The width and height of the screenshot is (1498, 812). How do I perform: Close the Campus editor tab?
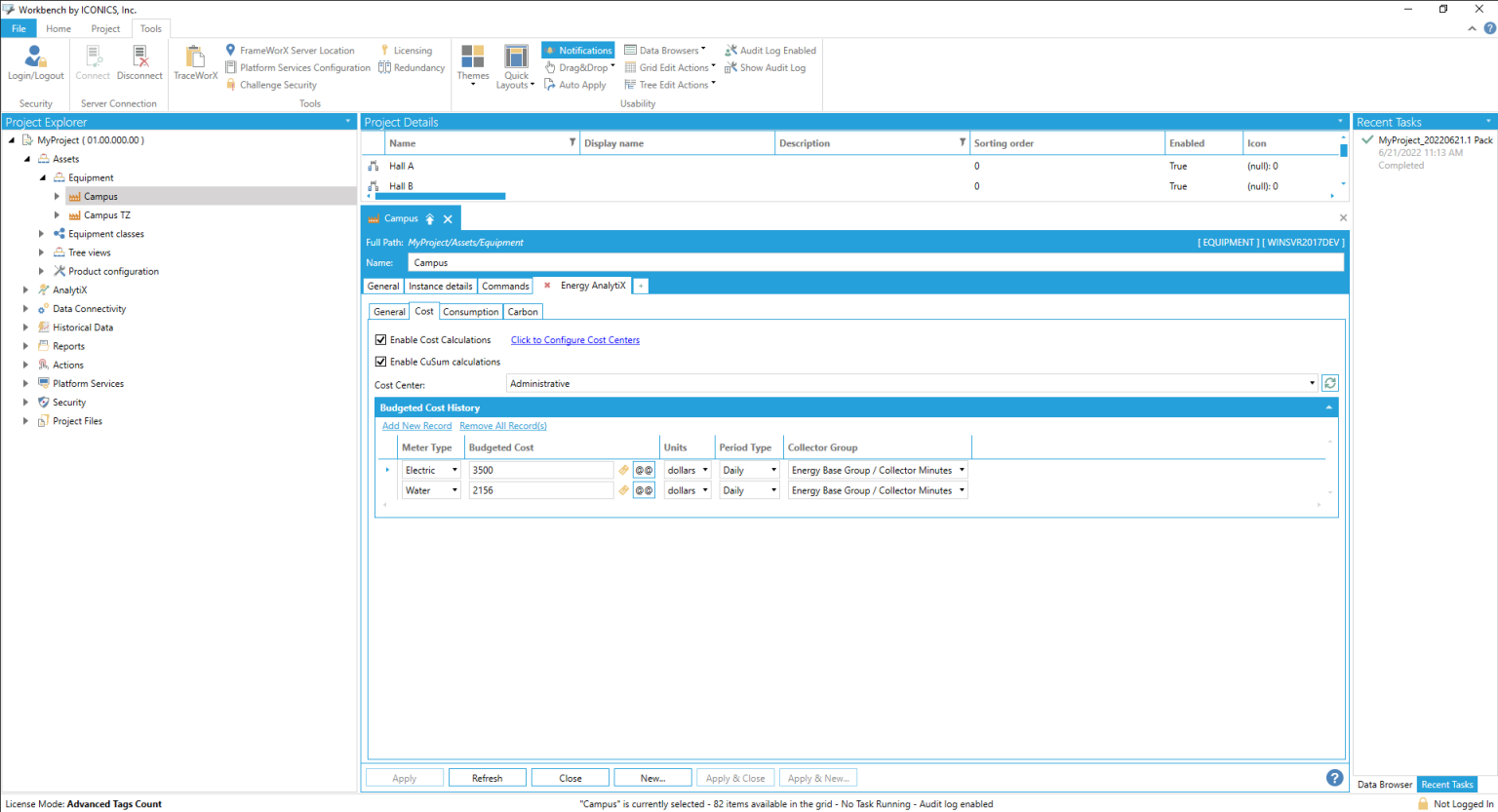click(x=448, y=219)
